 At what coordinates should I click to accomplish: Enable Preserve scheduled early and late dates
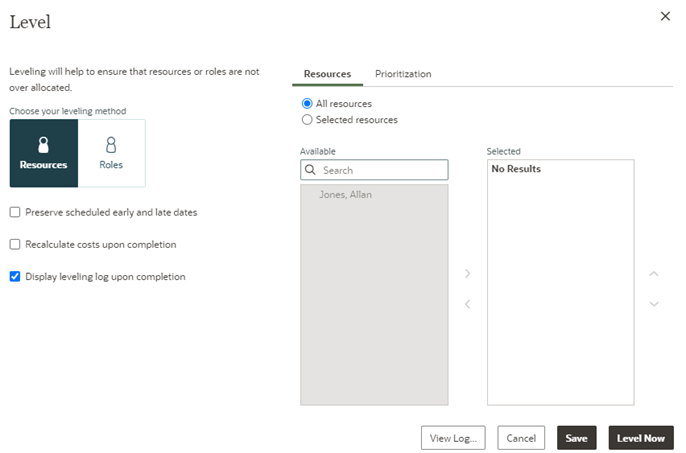coord(15,212)
